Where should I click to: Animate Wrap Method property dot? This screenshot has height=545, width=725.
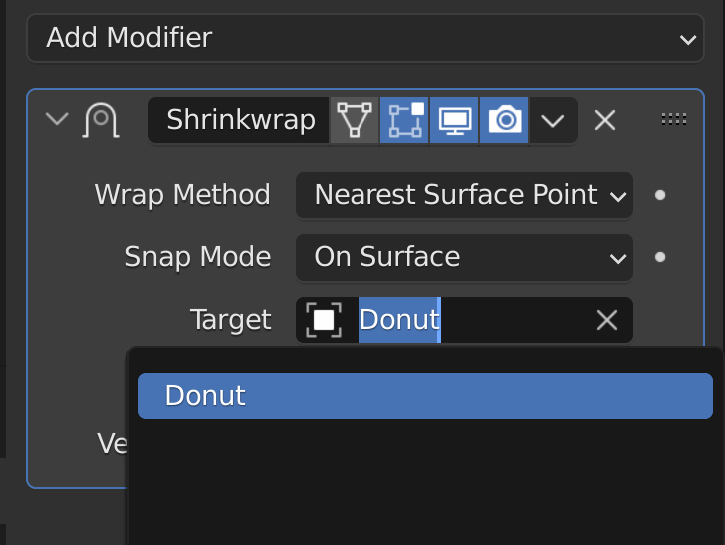[660, 195]
